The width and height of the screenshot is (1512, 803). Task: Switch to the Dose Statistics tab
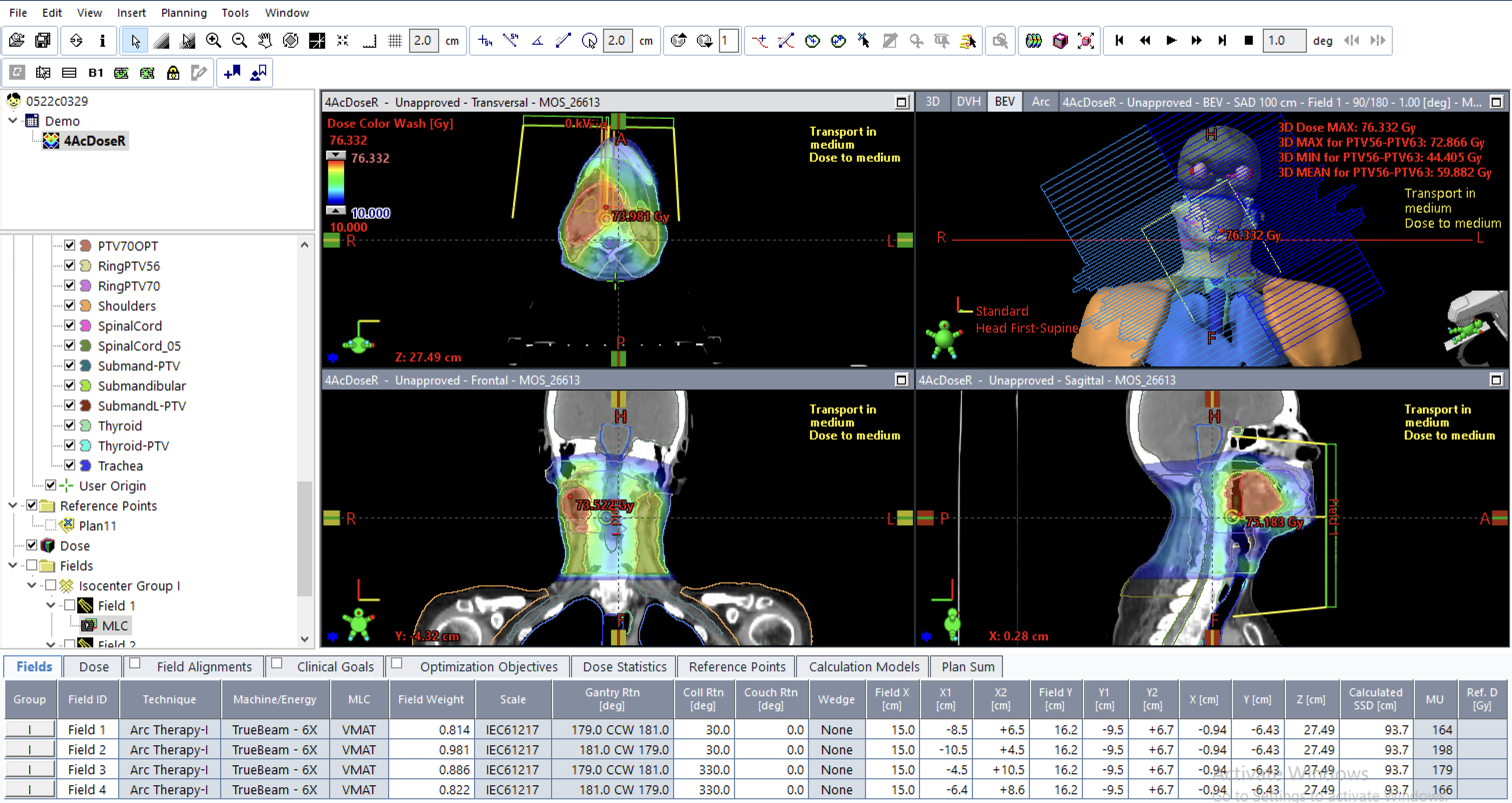click(x=624, y=666)
